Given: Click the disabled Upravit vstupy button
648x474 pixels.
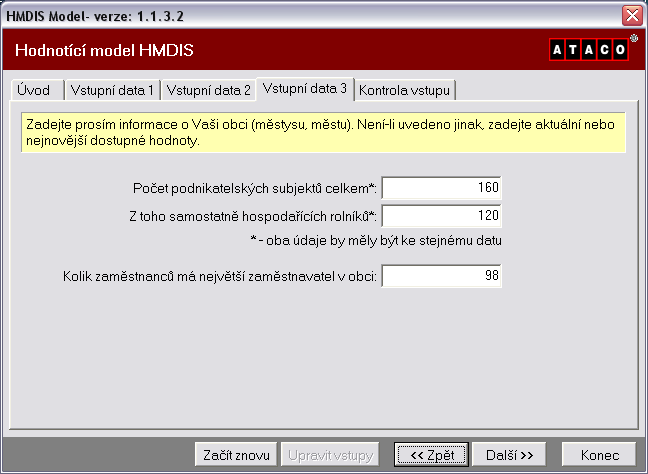Looking at the screenshot, I should (330, 455).
